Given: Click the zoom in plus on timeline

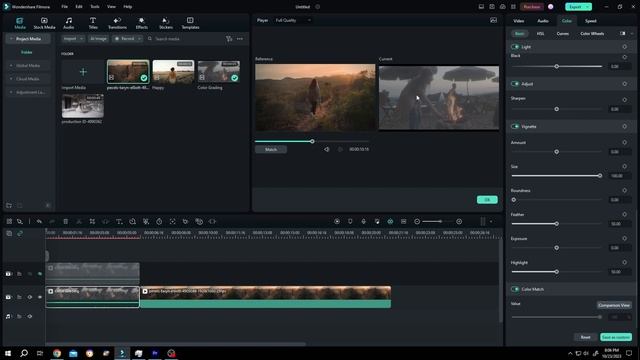Looking at the screenshot, I should 459,221.
